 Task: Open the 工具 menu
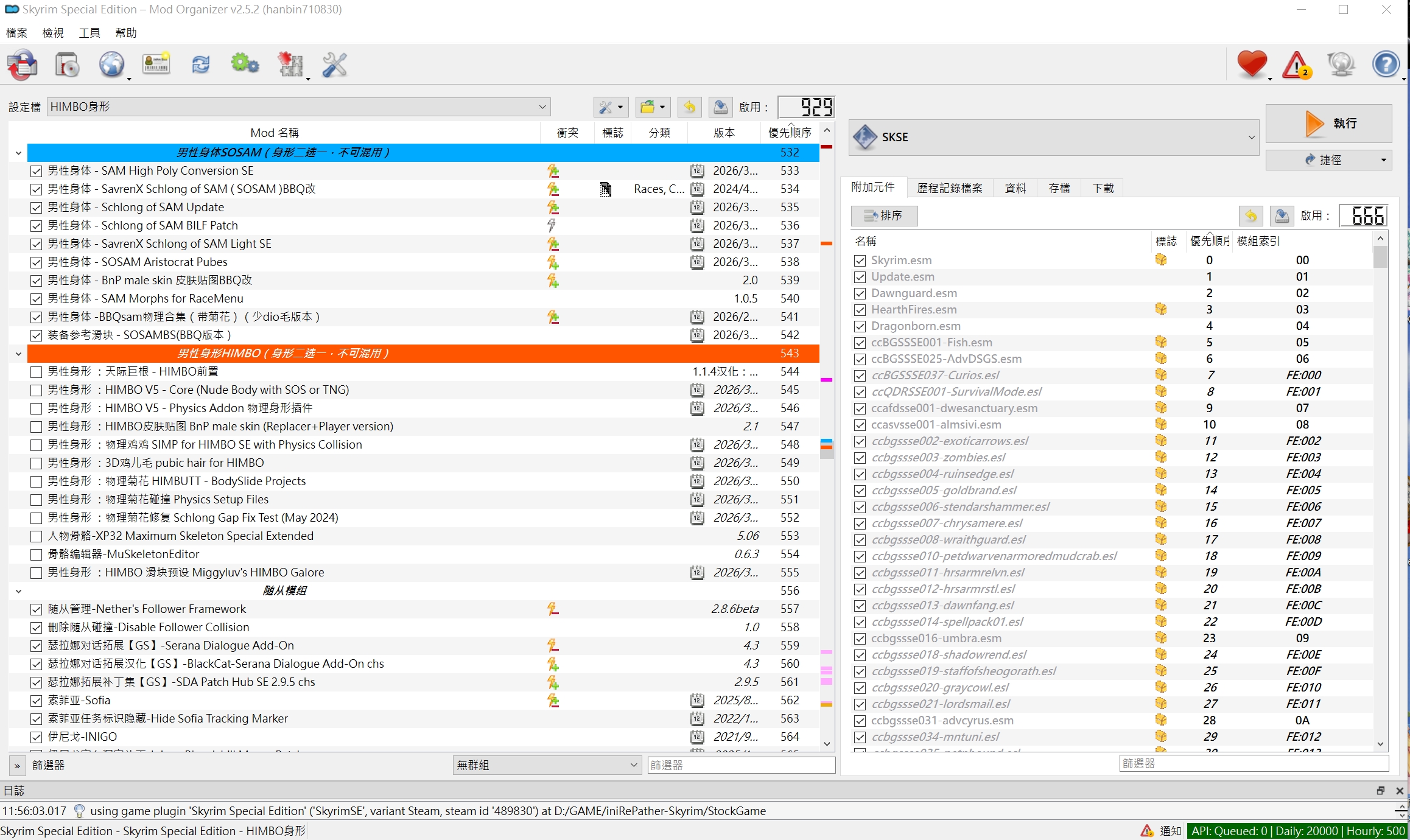89,33
